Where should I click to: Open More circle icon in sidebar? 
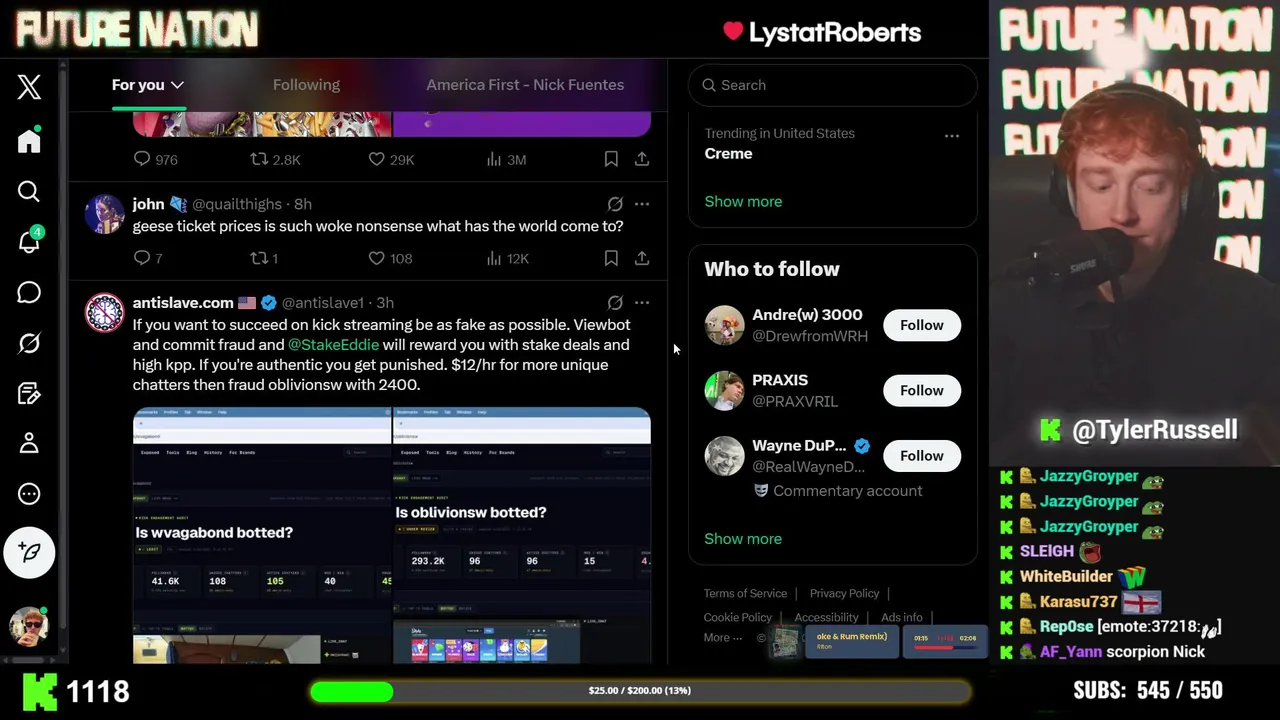tap(29, 494)
